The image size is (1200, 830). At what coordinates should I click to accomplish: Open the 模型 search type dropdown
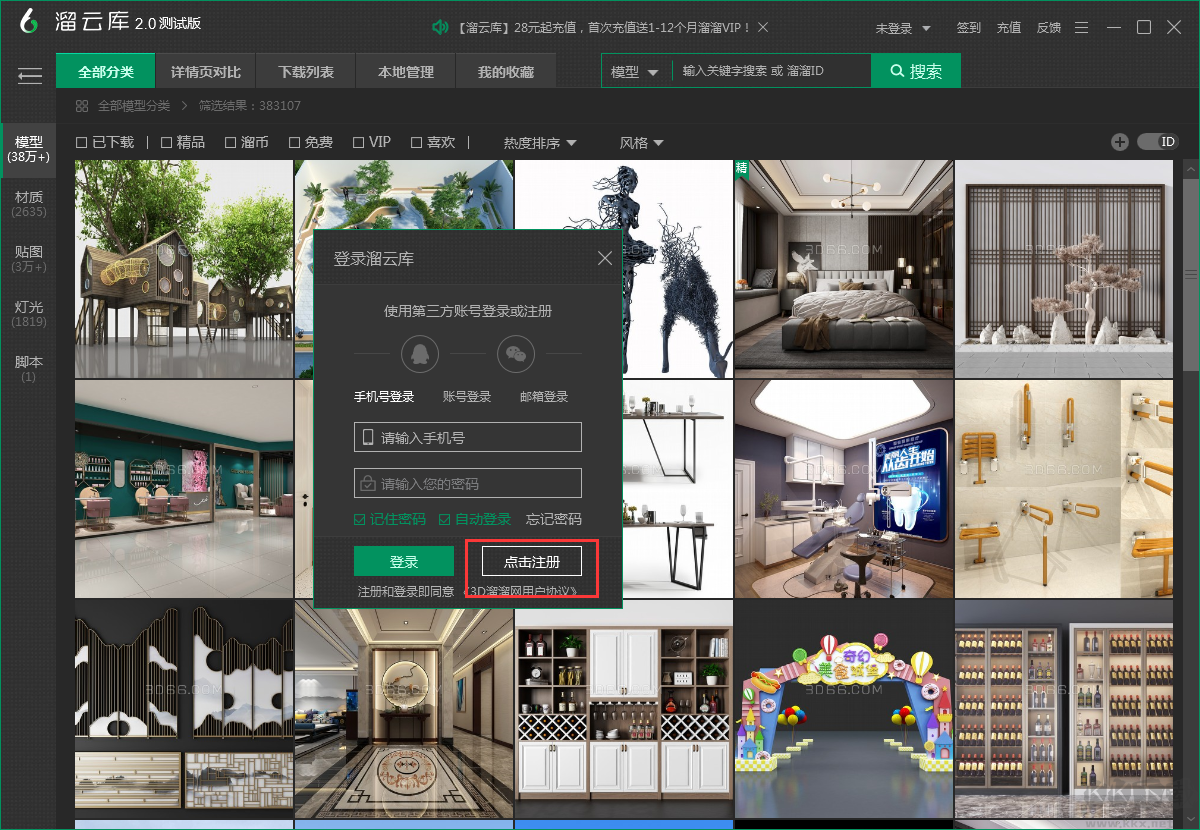tap(636, 71)
